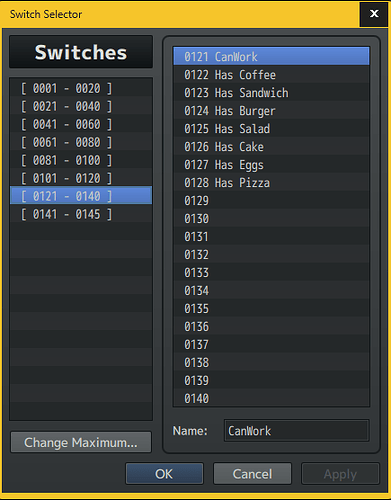Select switch 0127 Has Eggs
The height and width of the screenshot is (500, 391).
[271, 165]
